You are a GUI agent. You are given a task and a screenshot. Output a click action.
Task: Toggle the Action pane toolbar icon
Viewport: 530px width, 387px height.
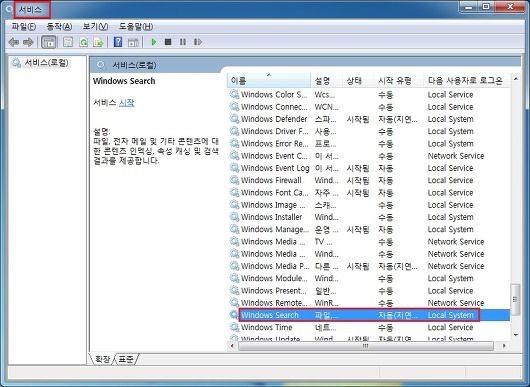tap(133, 42)
